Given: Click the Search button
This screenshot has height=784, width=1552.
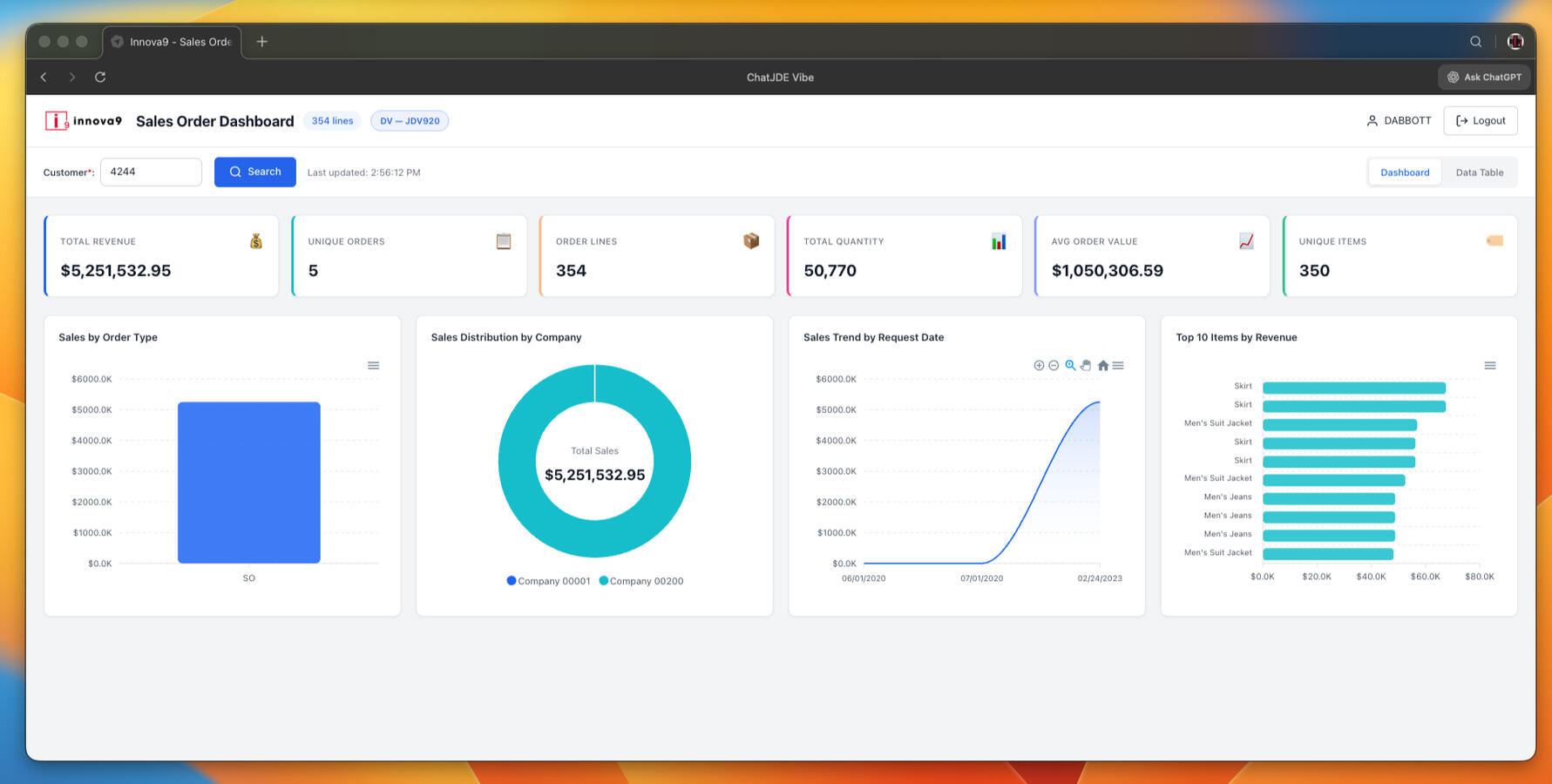Looking at the screenshot, I should click(x=254, y=172).
